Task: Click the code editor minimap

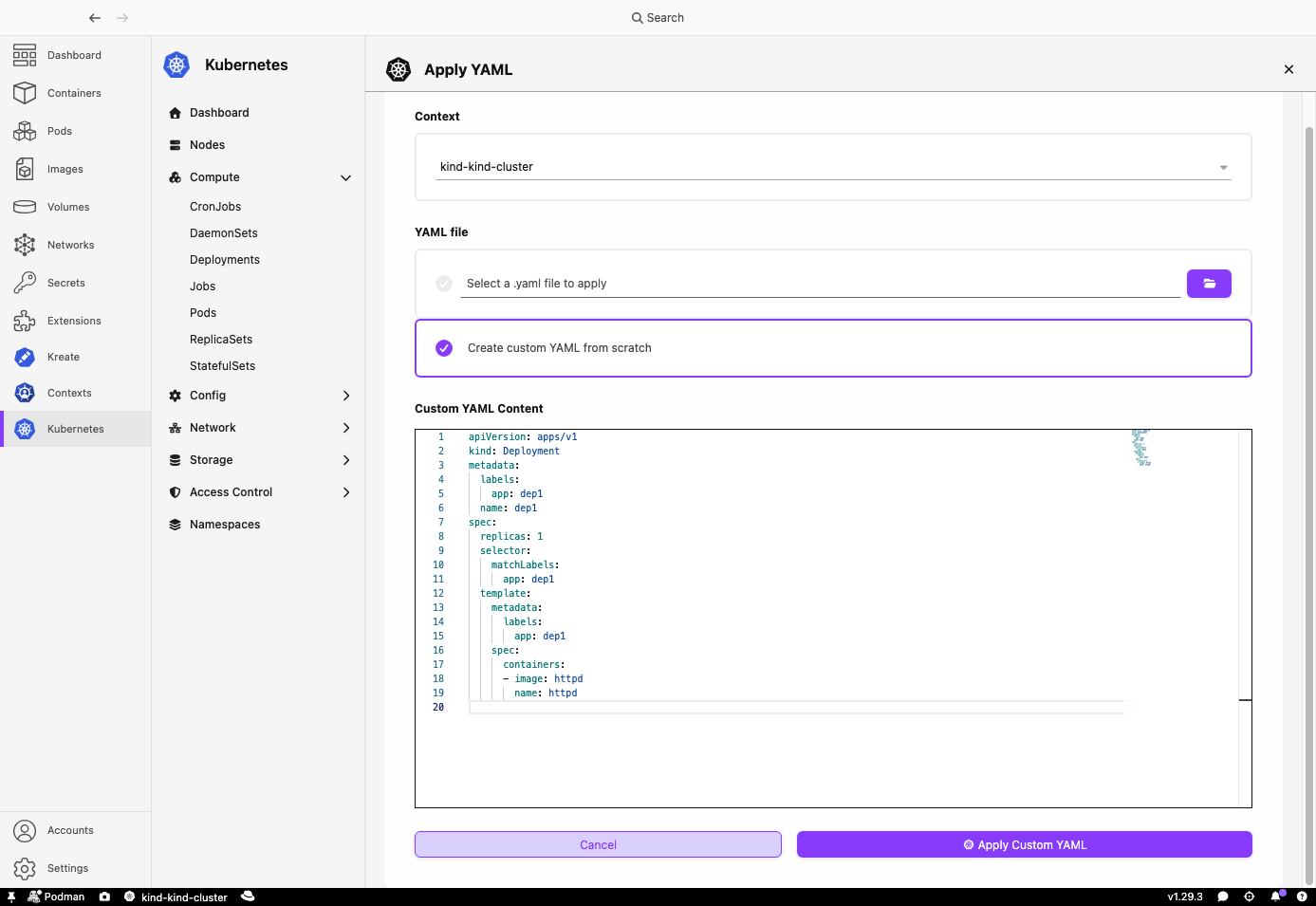Action: click(x=1141, y=448)
